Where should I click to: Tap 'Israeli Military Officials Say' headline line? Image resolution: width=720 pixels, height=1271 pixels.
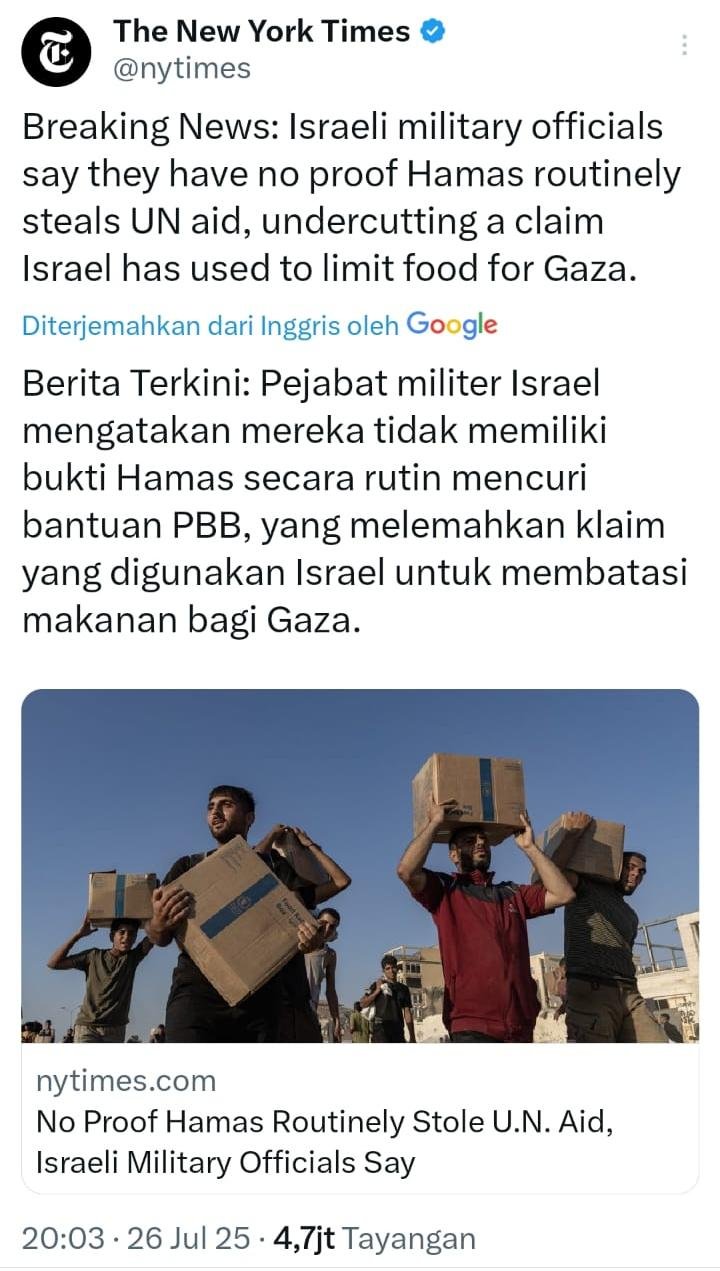pos(225,1163)
